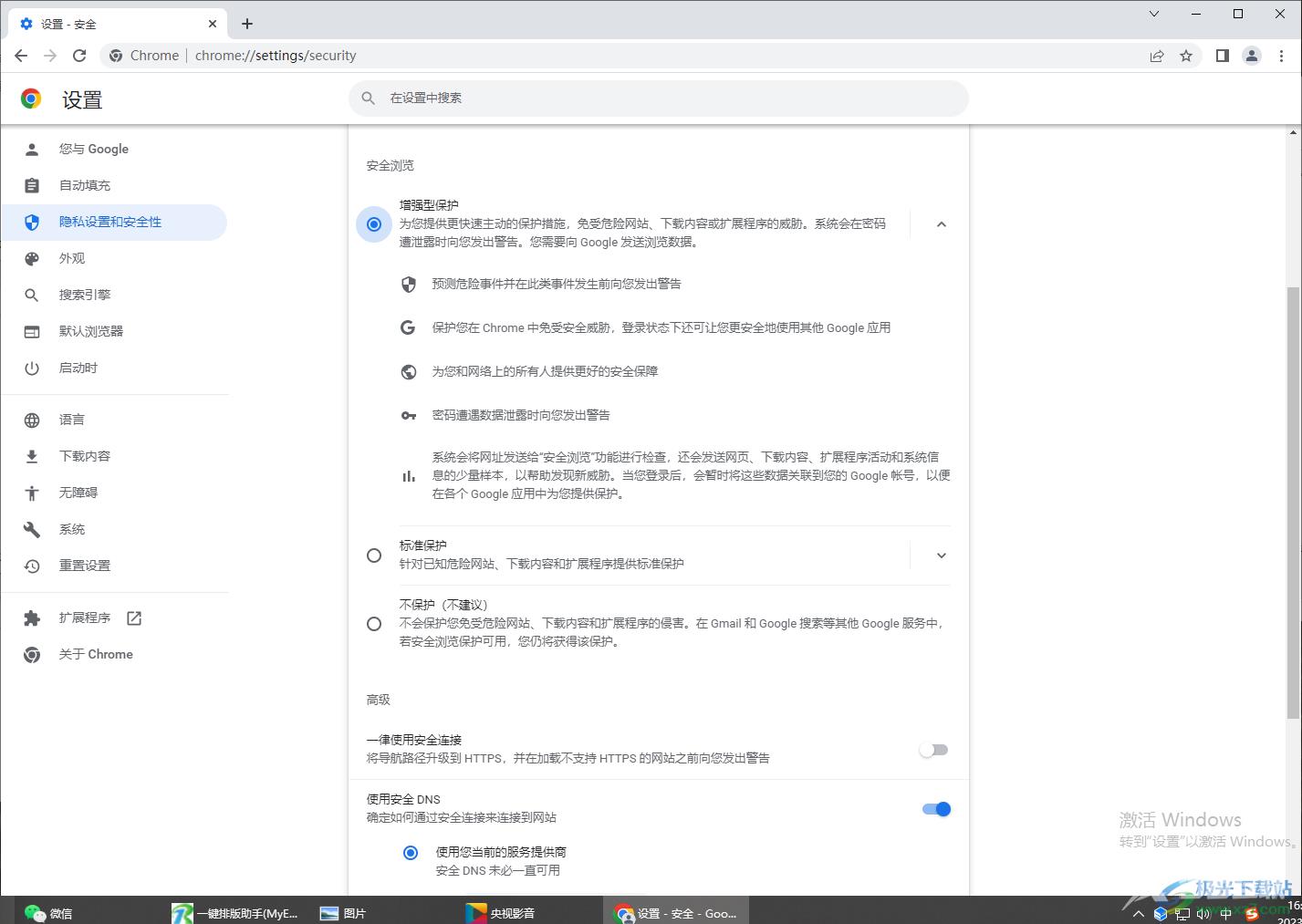This screenshot has width=1302, height=924.
Task: Click the tab search chevron in title bar
Action: click(1154, 14)
